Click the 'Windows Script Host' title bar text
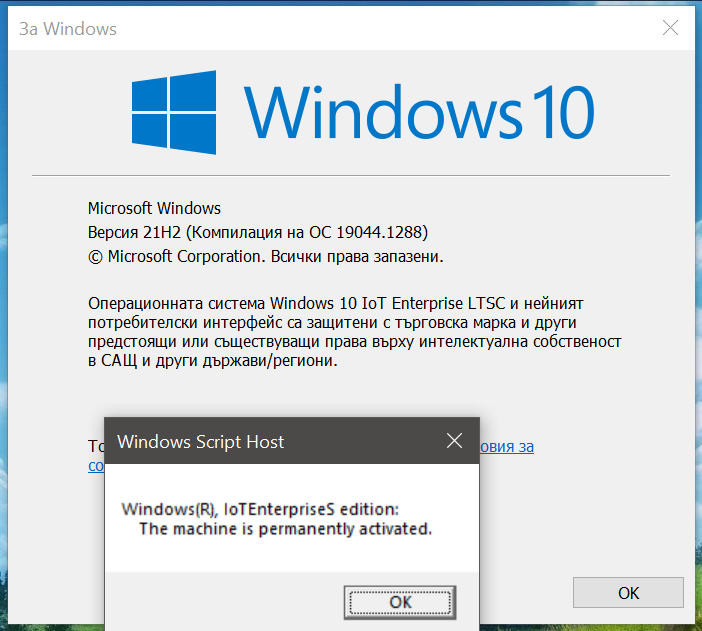This screenshot has height=631, width=702. (x=201, y=442)
